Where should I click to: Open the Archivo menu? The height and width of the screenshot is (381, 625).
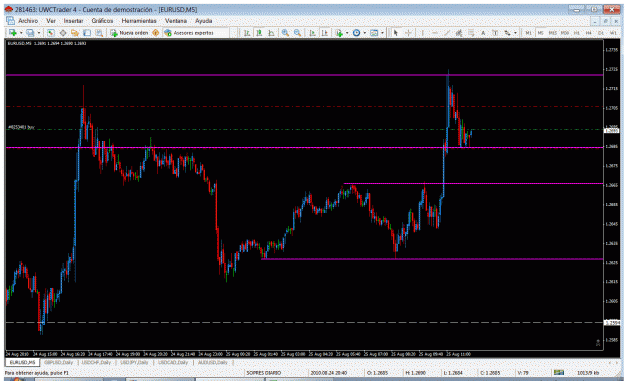[28, 21]
